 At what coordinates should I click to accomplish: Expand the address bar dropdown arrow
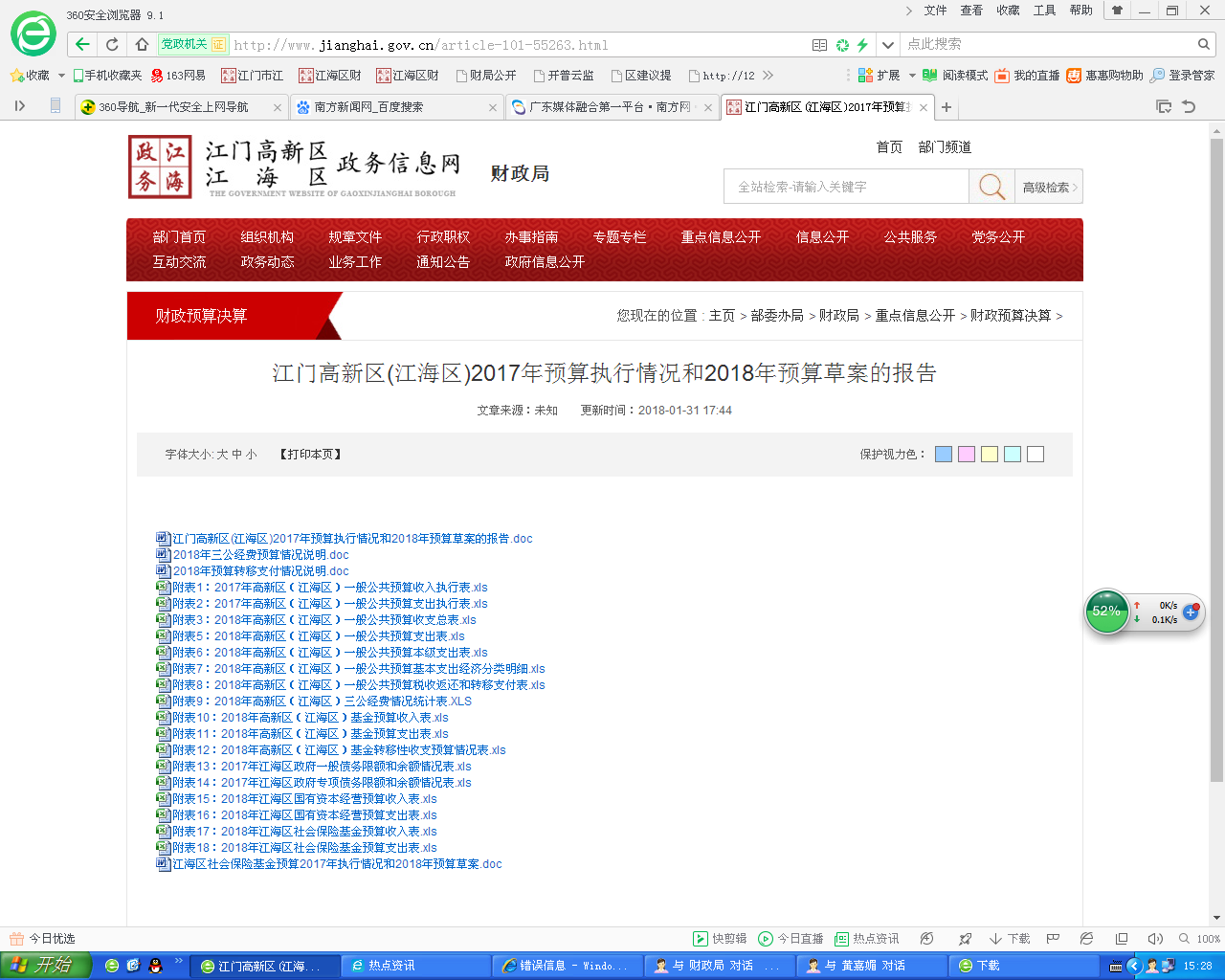click(888, 45)
